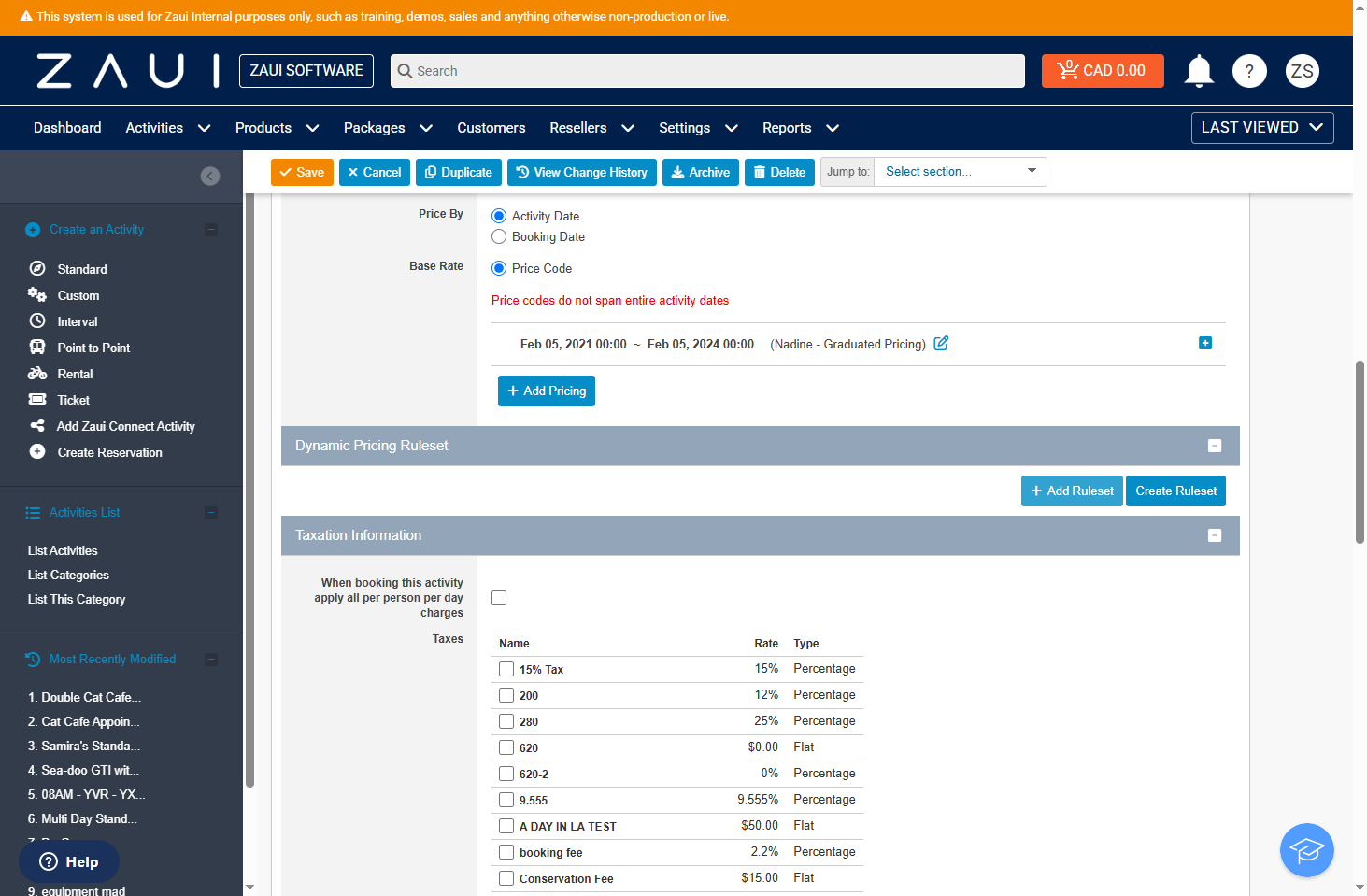This screenshot has height=896, width=1367.
Task: View Change History
Action: pos(582,172)
